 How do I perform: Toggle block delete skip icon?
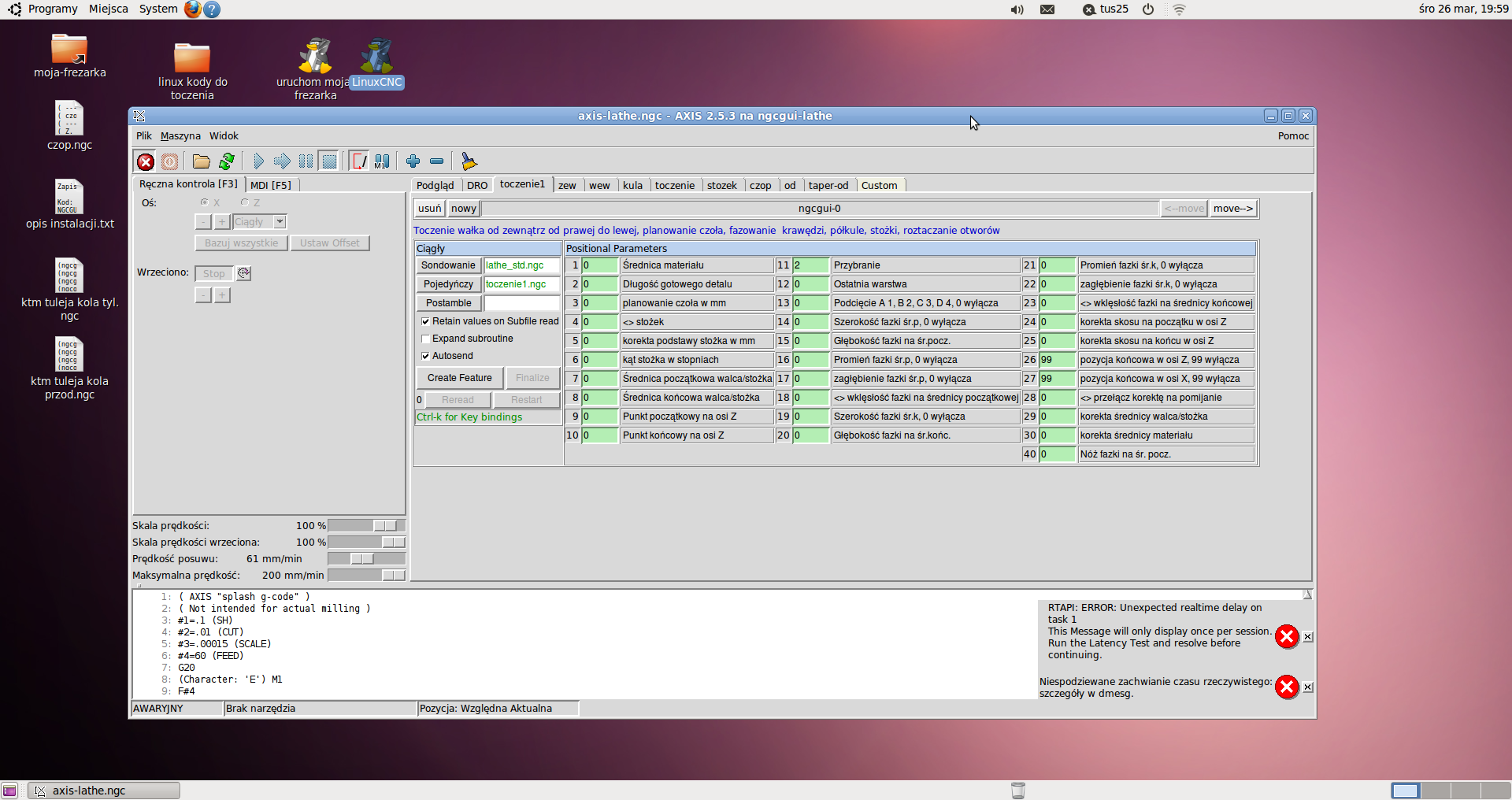[x=358, y=161]
